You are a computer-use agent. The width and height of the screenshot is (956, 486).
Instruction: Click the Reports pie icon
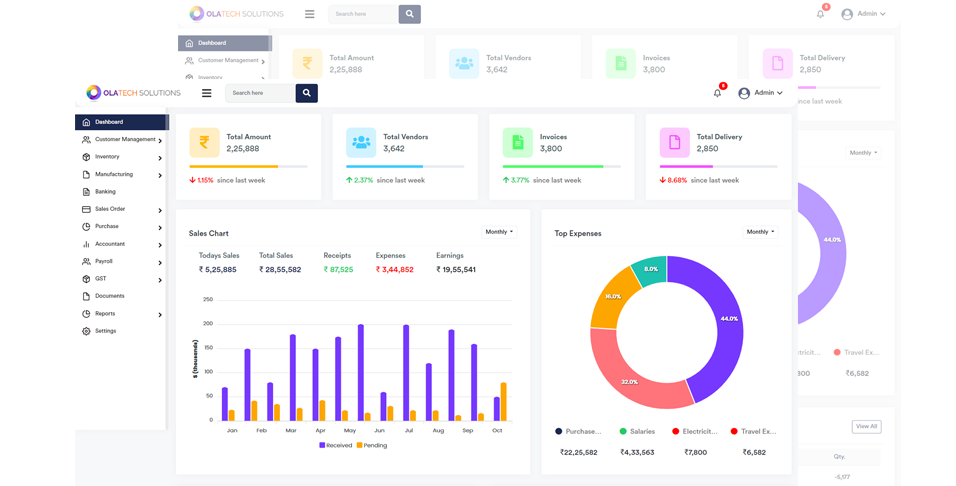click(x=86, y=313)
